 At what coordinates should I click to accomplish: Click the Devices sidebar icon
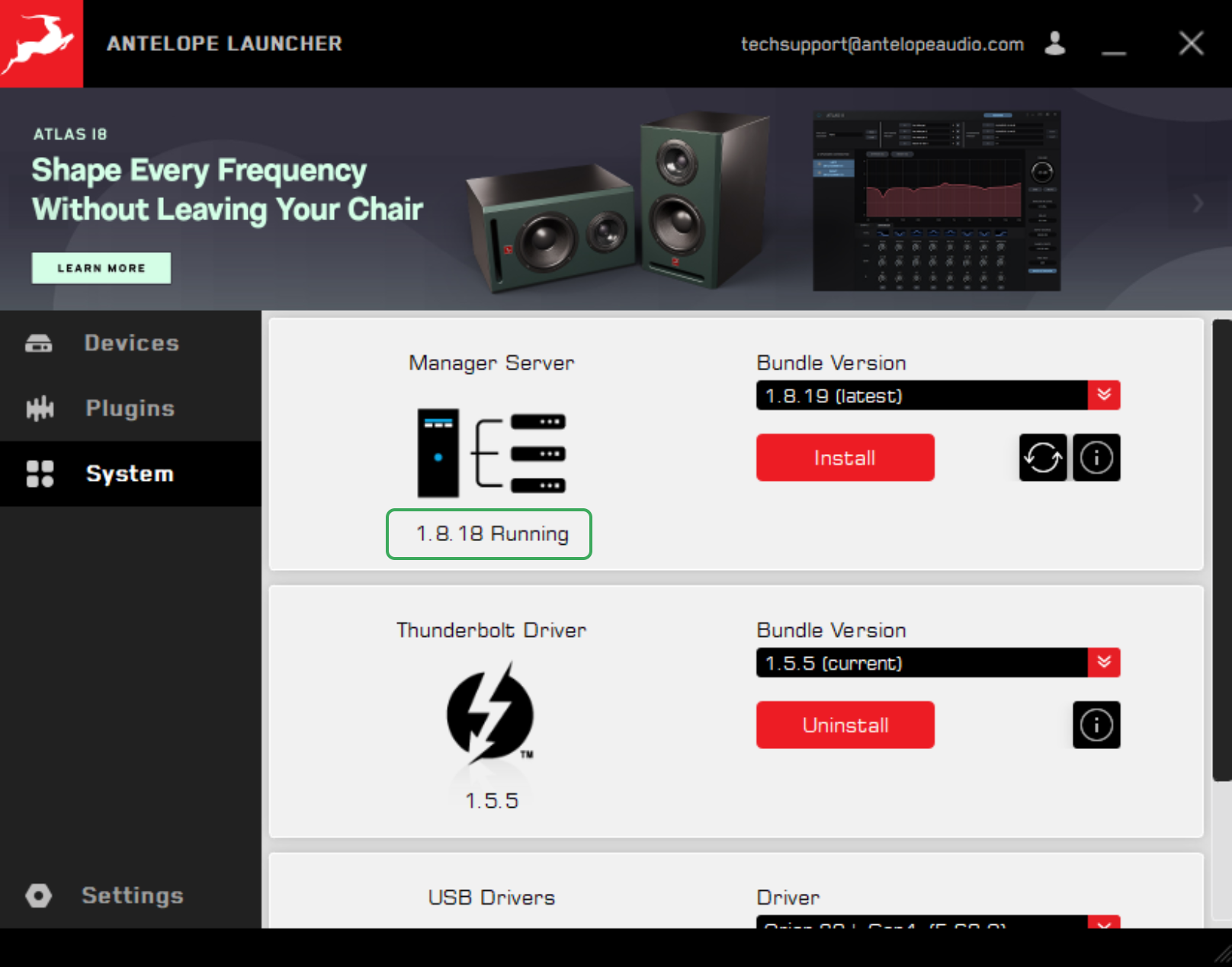pos(39,343)
